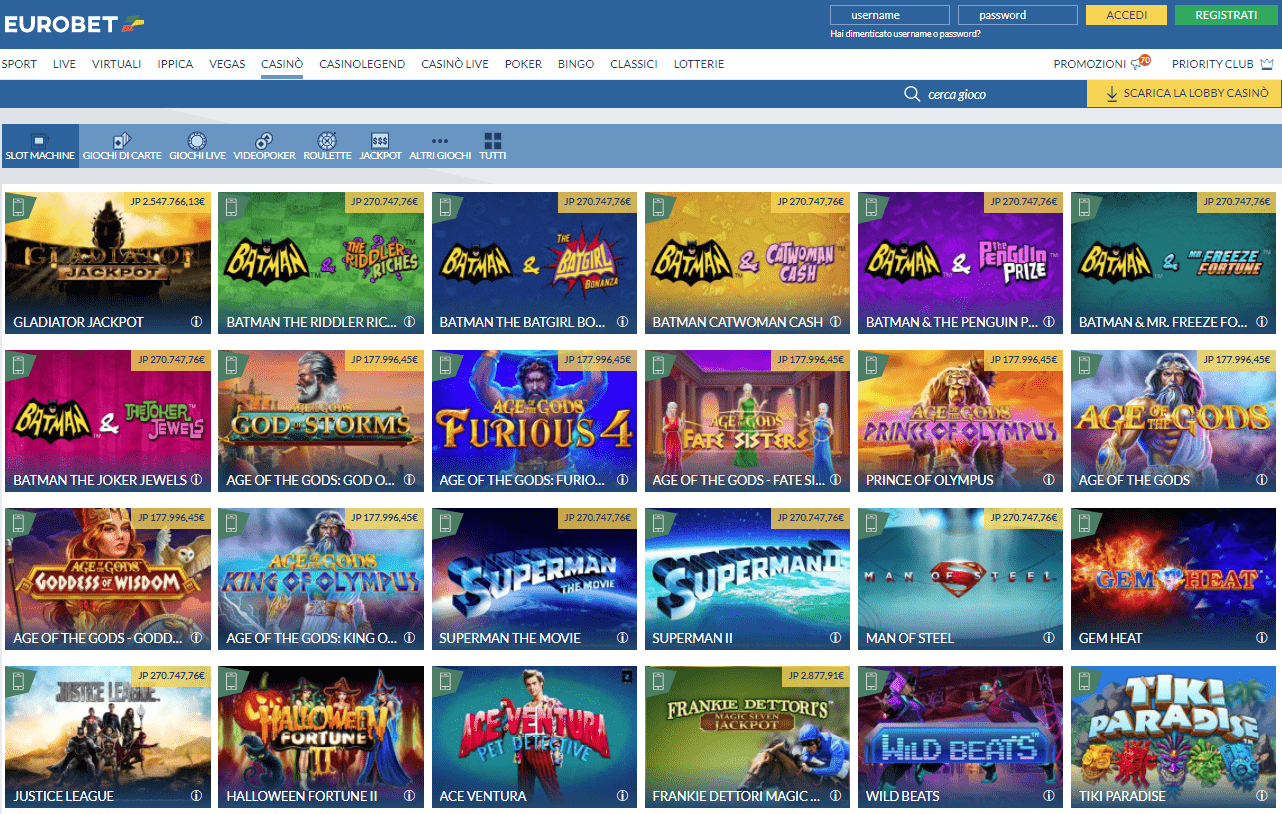The height and width of the screenshot is (814, 1282).
Task: Launch Age of the Gods God of Storms
Action: pos(321,421)
